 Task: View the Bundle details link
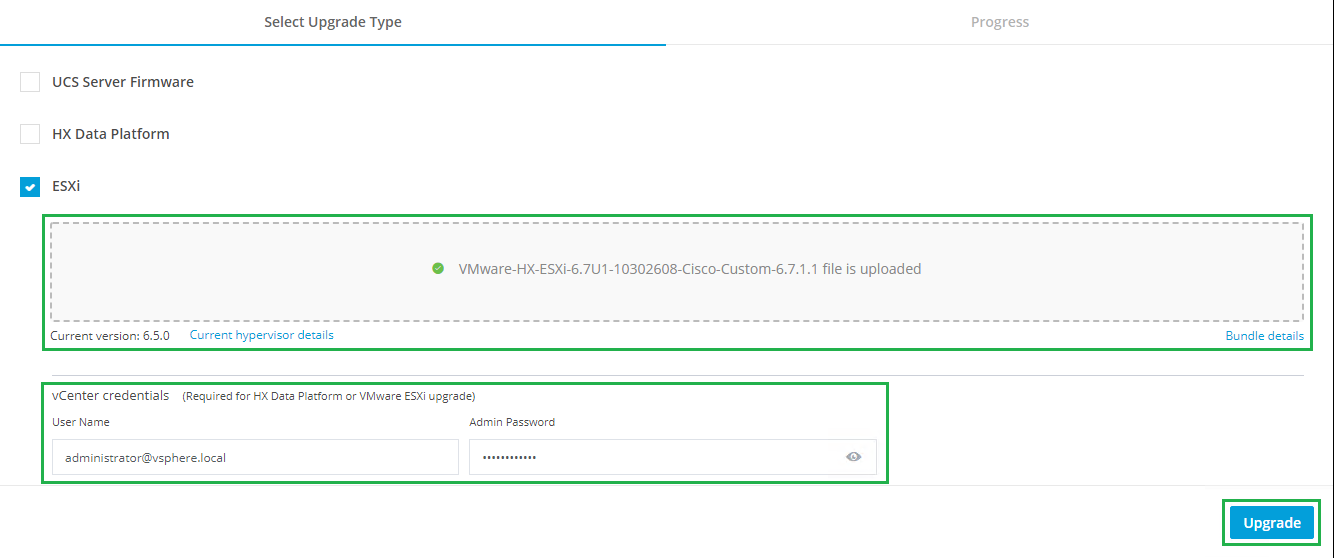pos(1264,336)
